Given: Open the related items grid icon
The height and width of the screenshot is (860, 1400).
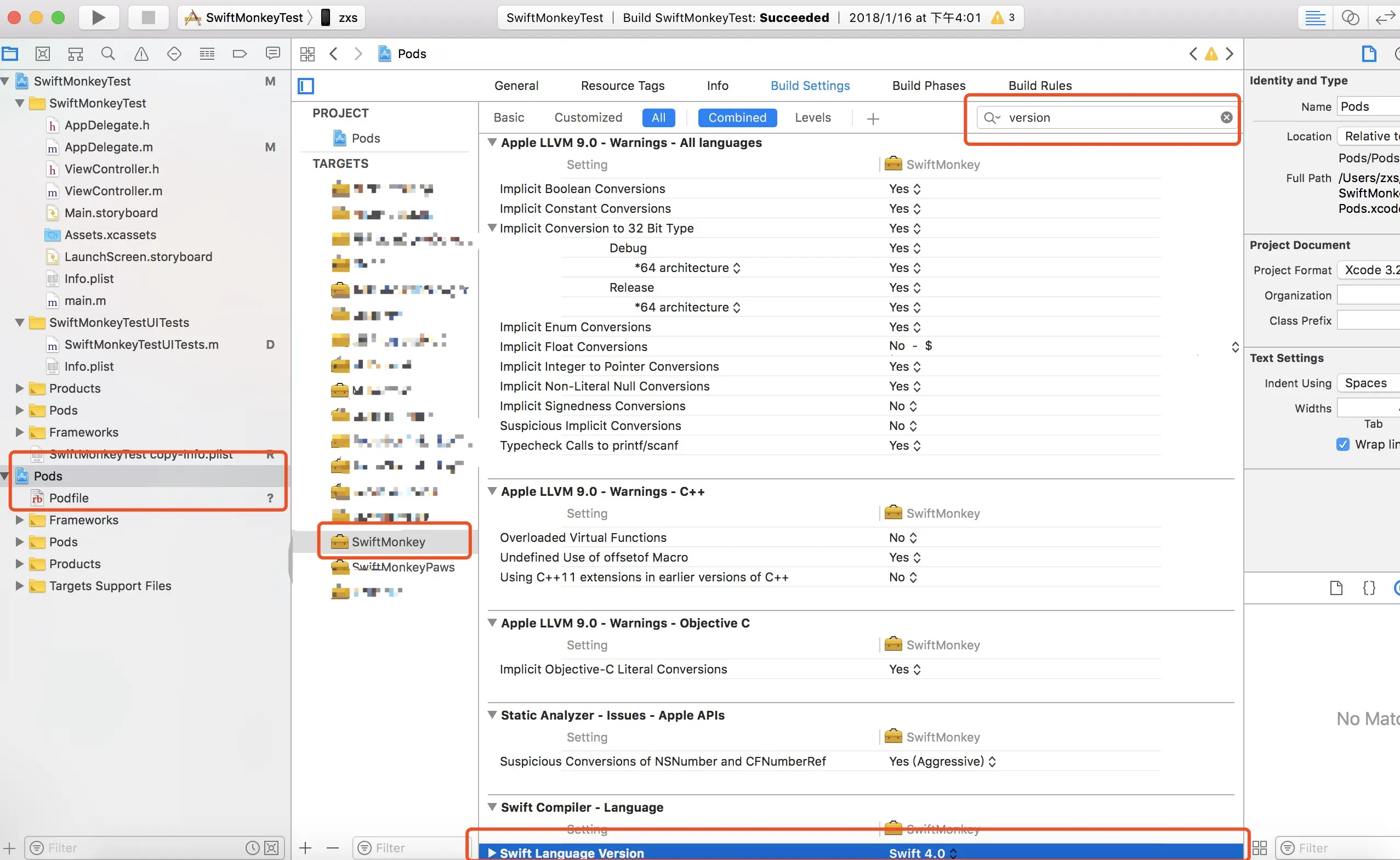Looking at the screenshot, I should click(308, 54).
